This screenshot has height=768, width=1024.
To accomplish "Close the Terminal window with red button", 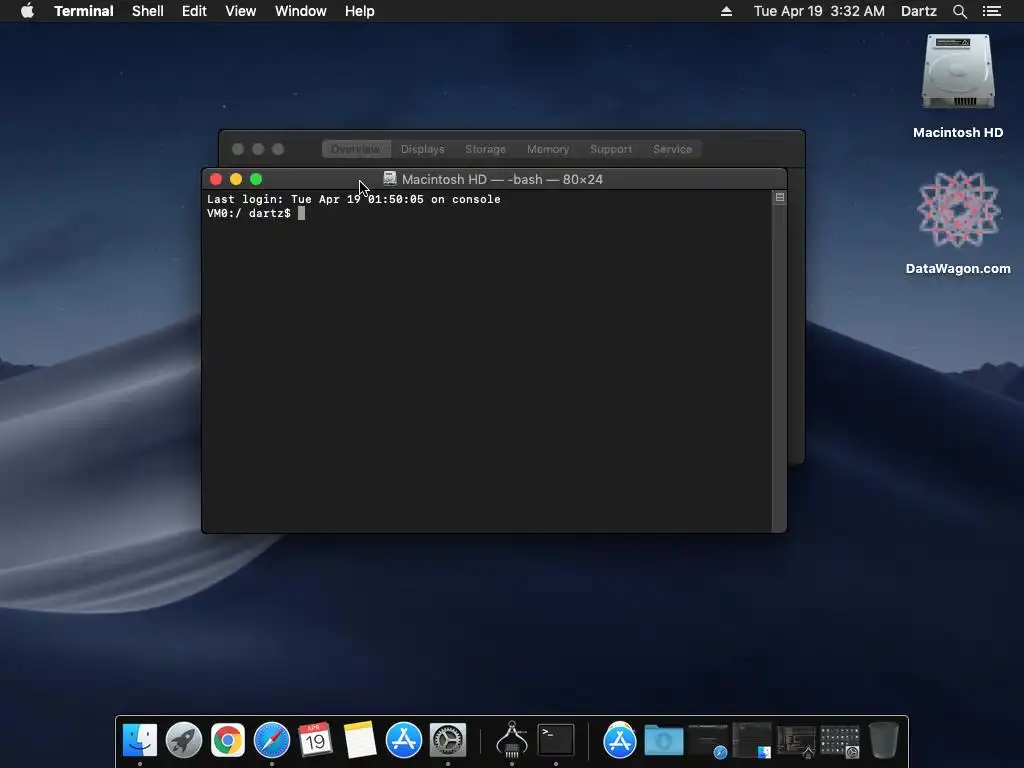I will click(216, 179).
